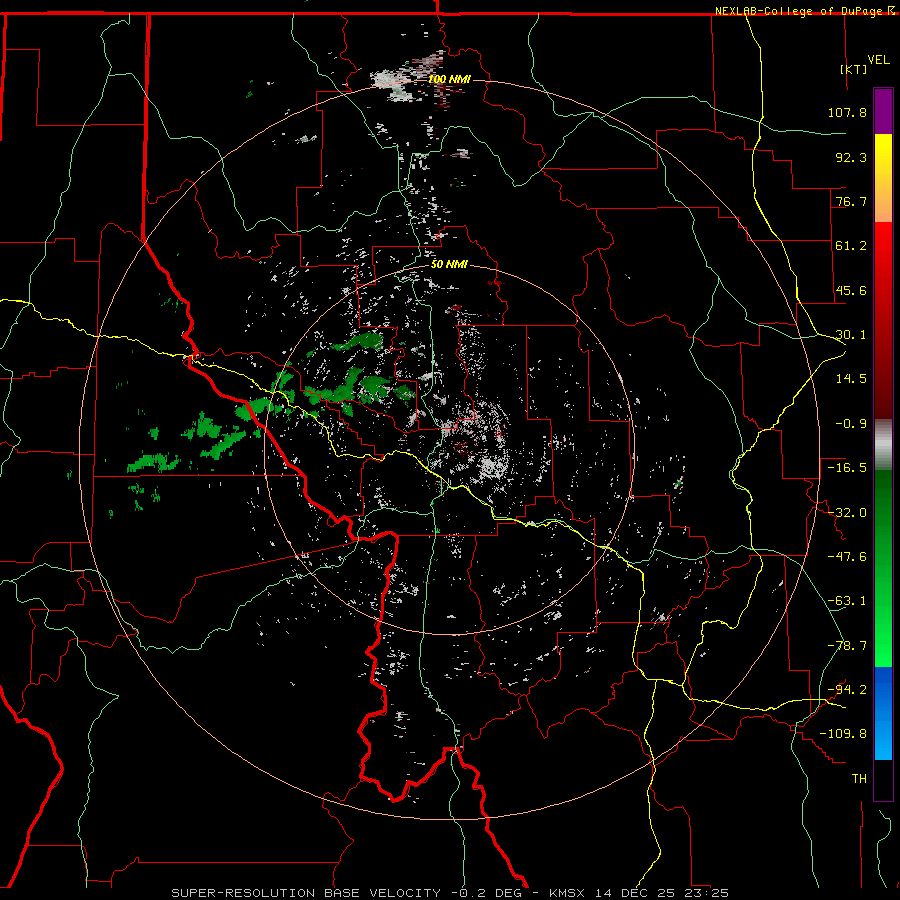Click the -0.9 value on the velocity scale
Viewport: 900px width, 900px height.
[x=851, y=424]
